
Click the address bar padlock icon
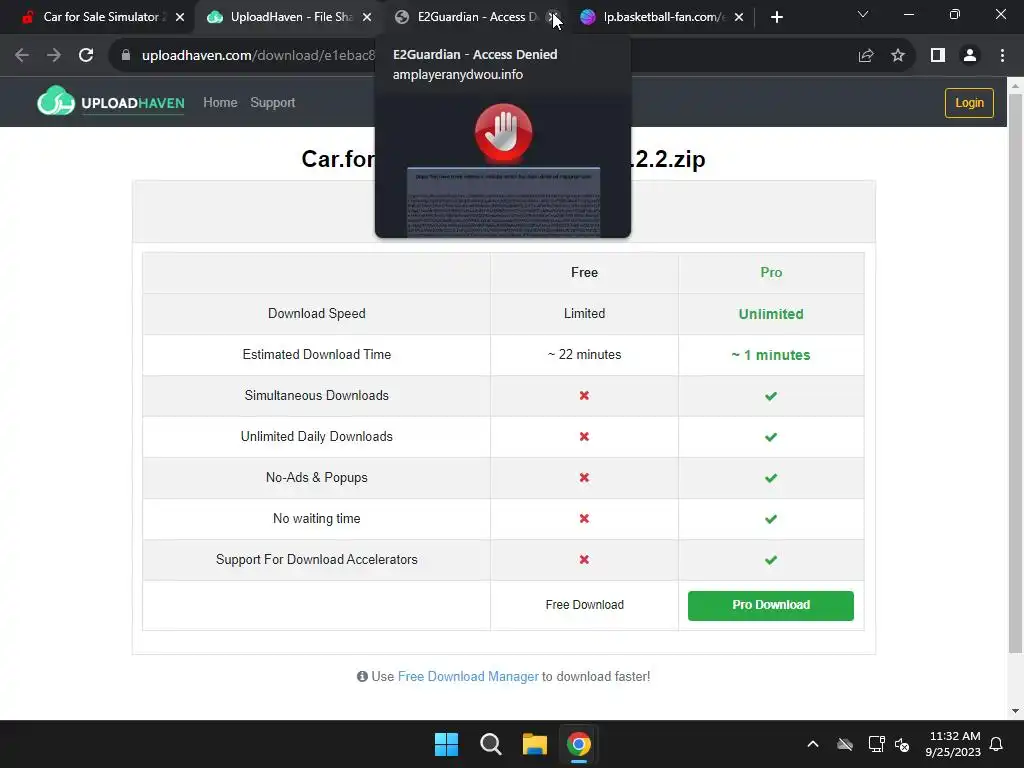126,56
